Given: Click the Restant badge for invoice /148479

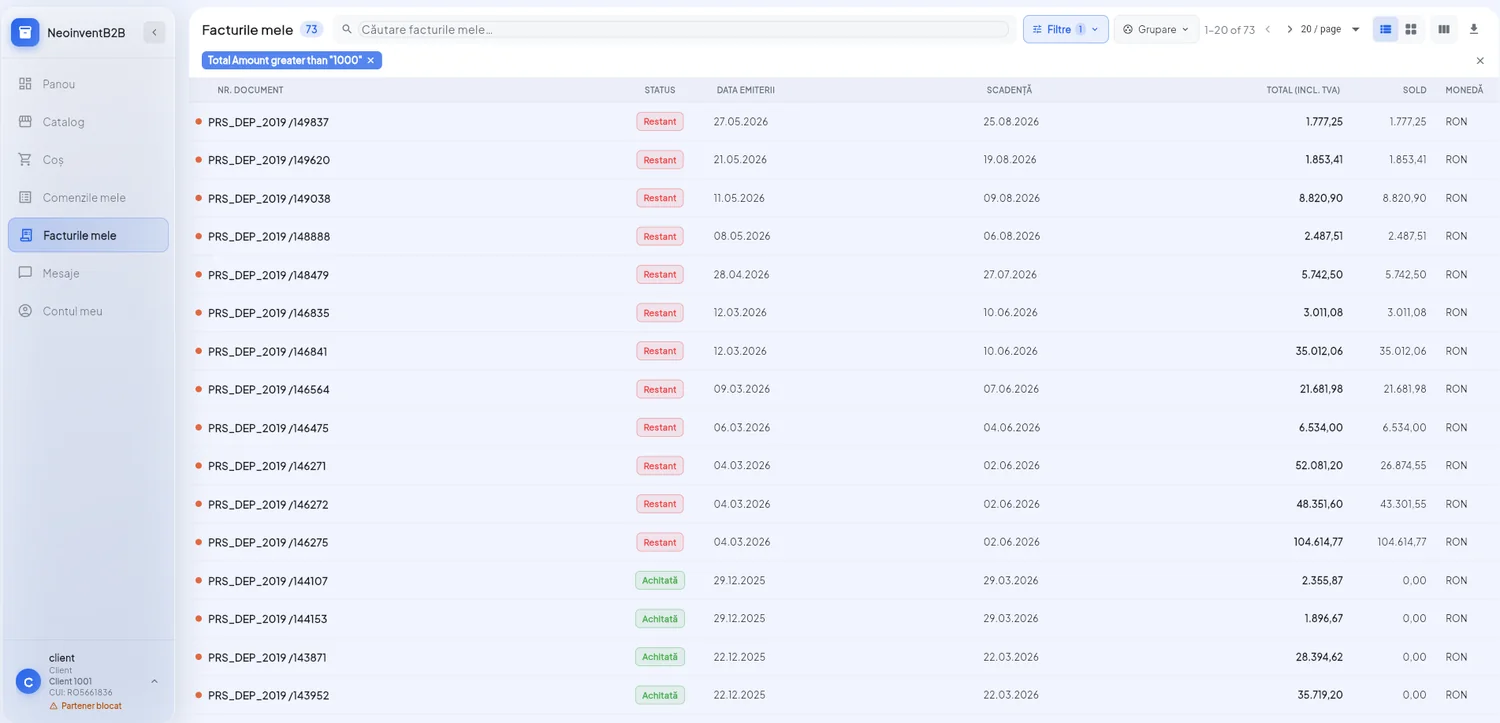Looking at the screenshot, I should click(660, 274).
